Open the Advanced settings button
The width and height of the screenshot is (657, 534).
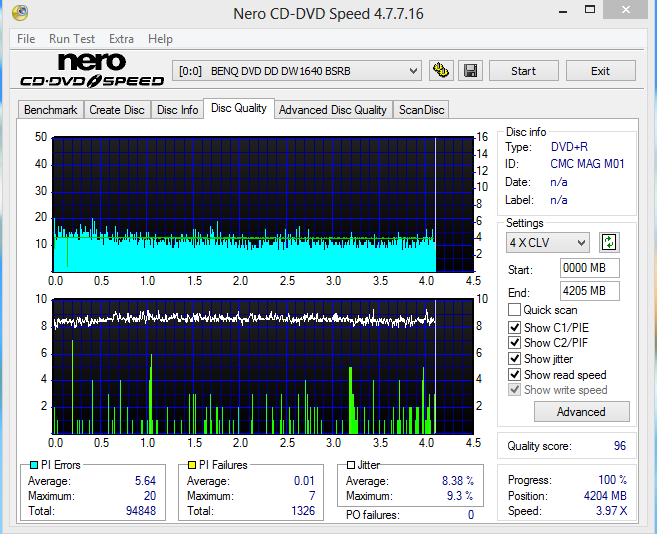point(581,412)
